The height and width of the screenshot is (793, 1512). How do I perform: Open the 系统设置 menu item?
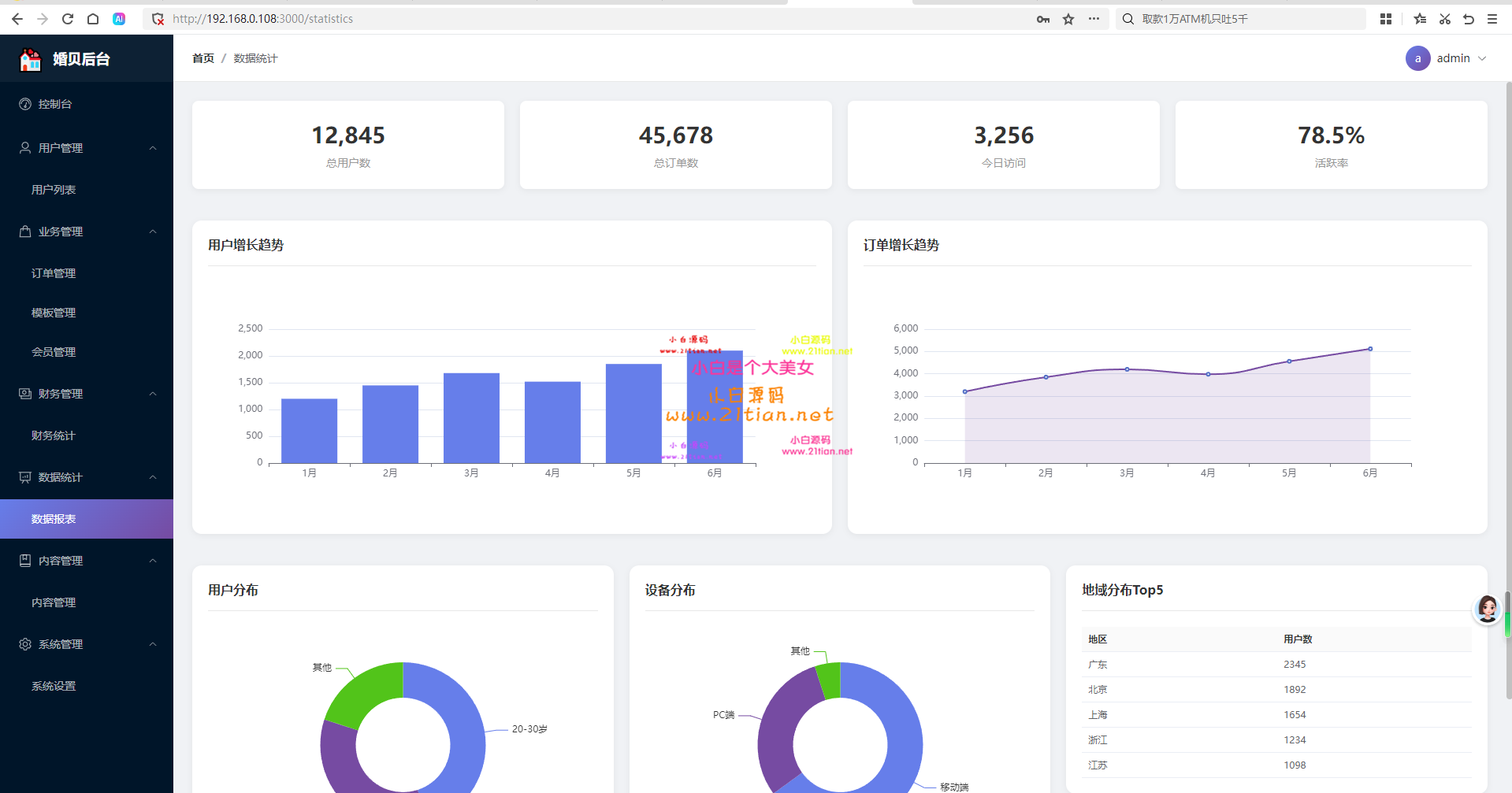(x=87, y=686)
